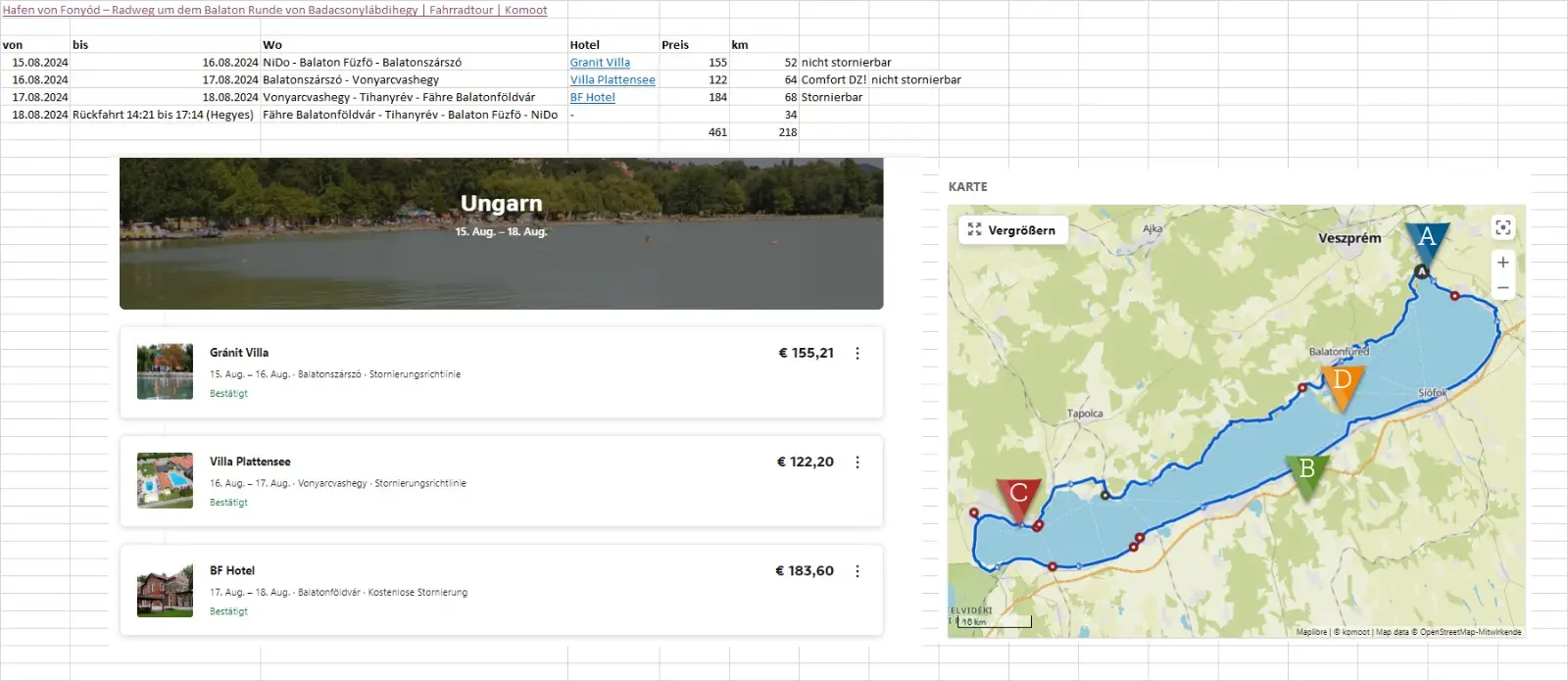Click the Ungarn trip banner image
Image resolution: width=1568 pixels, height=681 pixels.
(501, 233)
